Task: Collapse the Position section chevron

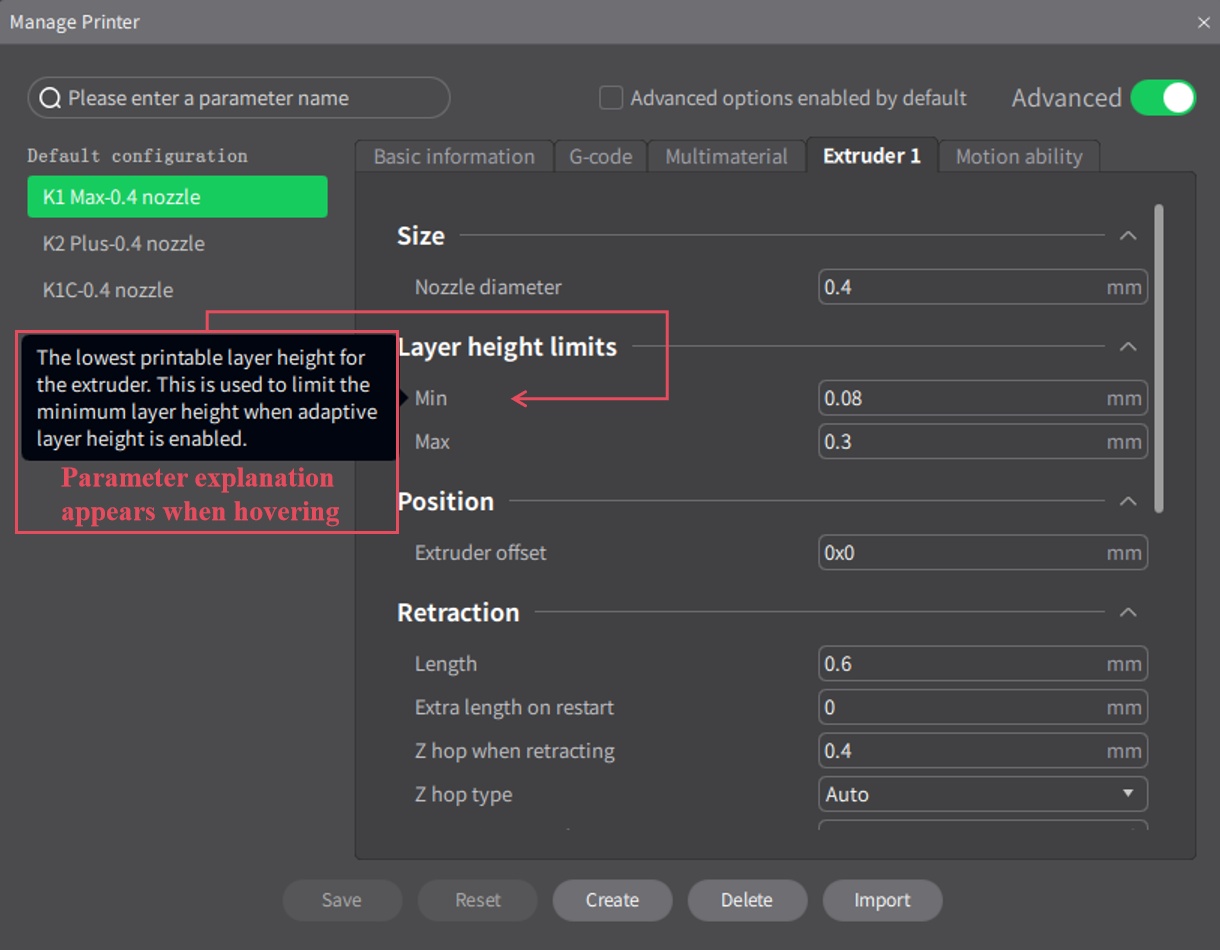Action: pos(1128,501)
